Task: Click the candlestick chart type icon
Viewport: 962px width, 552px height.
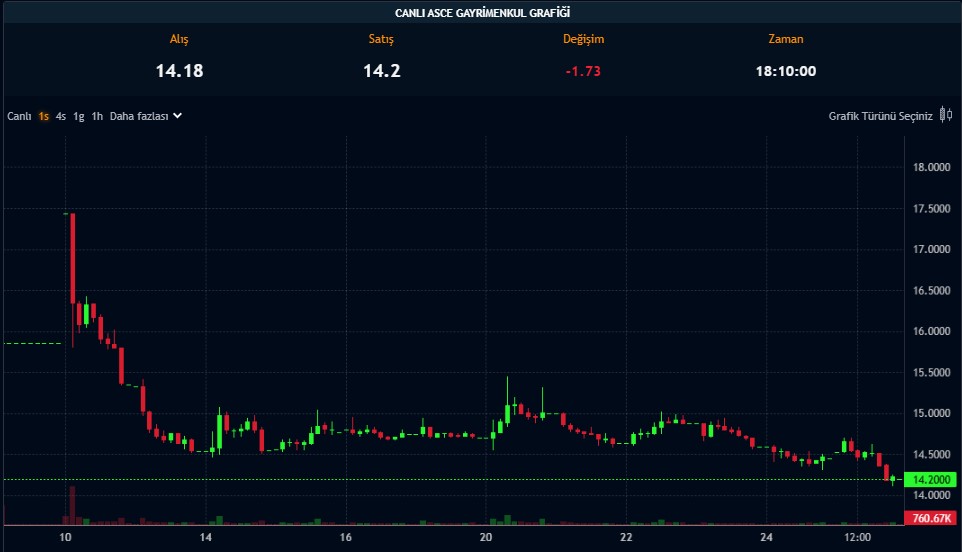Action: 945,116
